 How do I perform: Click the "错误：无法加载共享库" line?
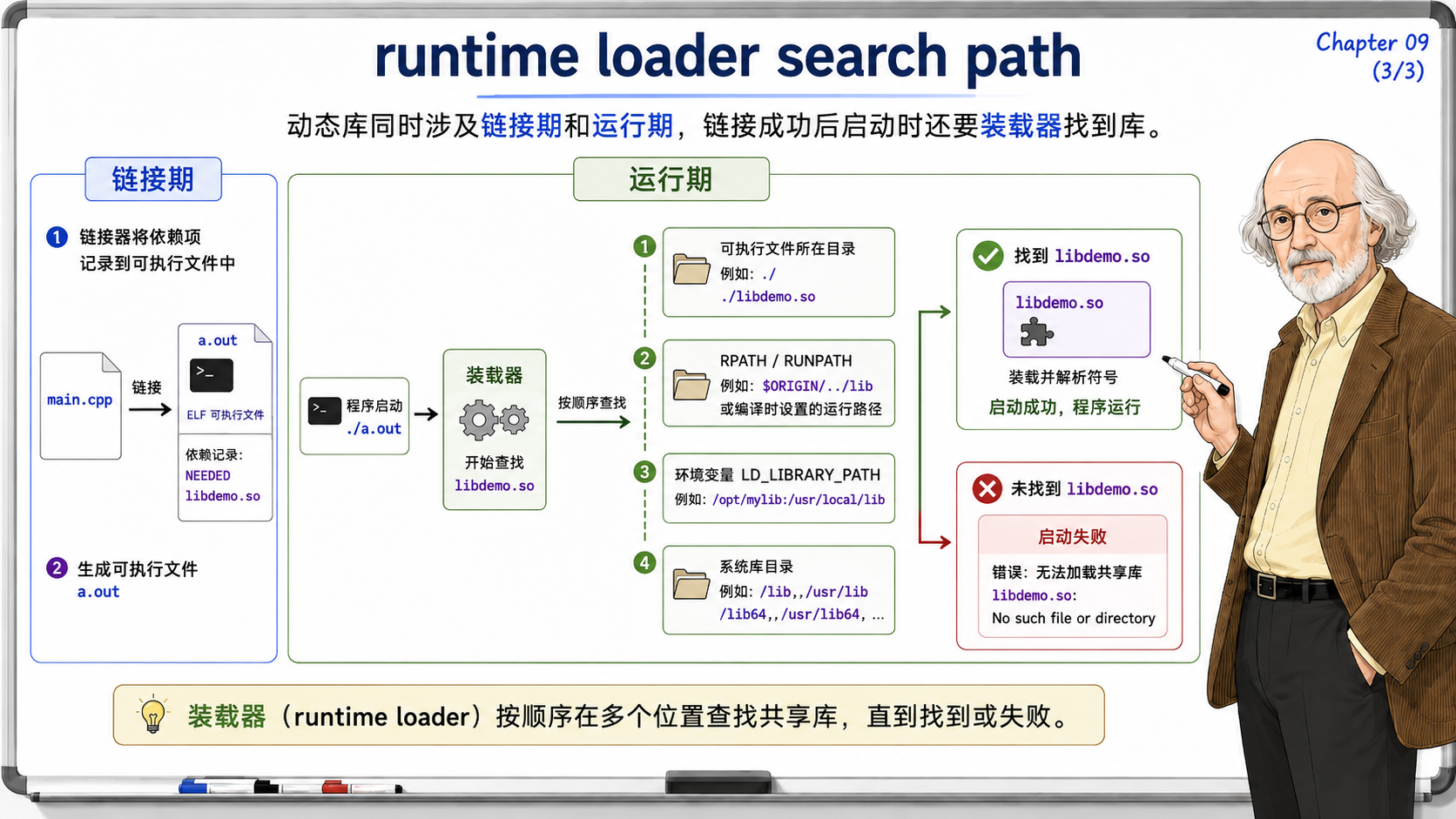tap(1067, 572)
